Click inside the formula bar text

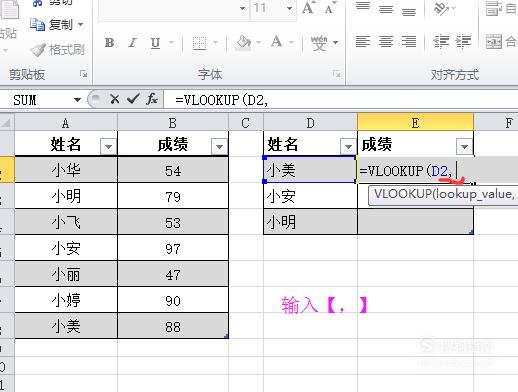click(341, 100)
